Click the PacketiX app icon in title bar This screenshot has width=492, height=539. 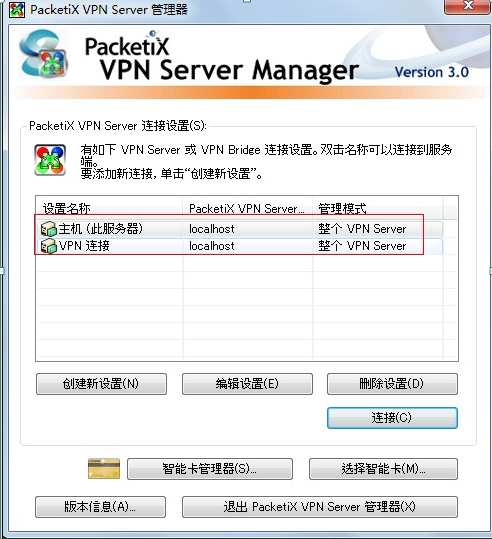[x=17, y=10]
